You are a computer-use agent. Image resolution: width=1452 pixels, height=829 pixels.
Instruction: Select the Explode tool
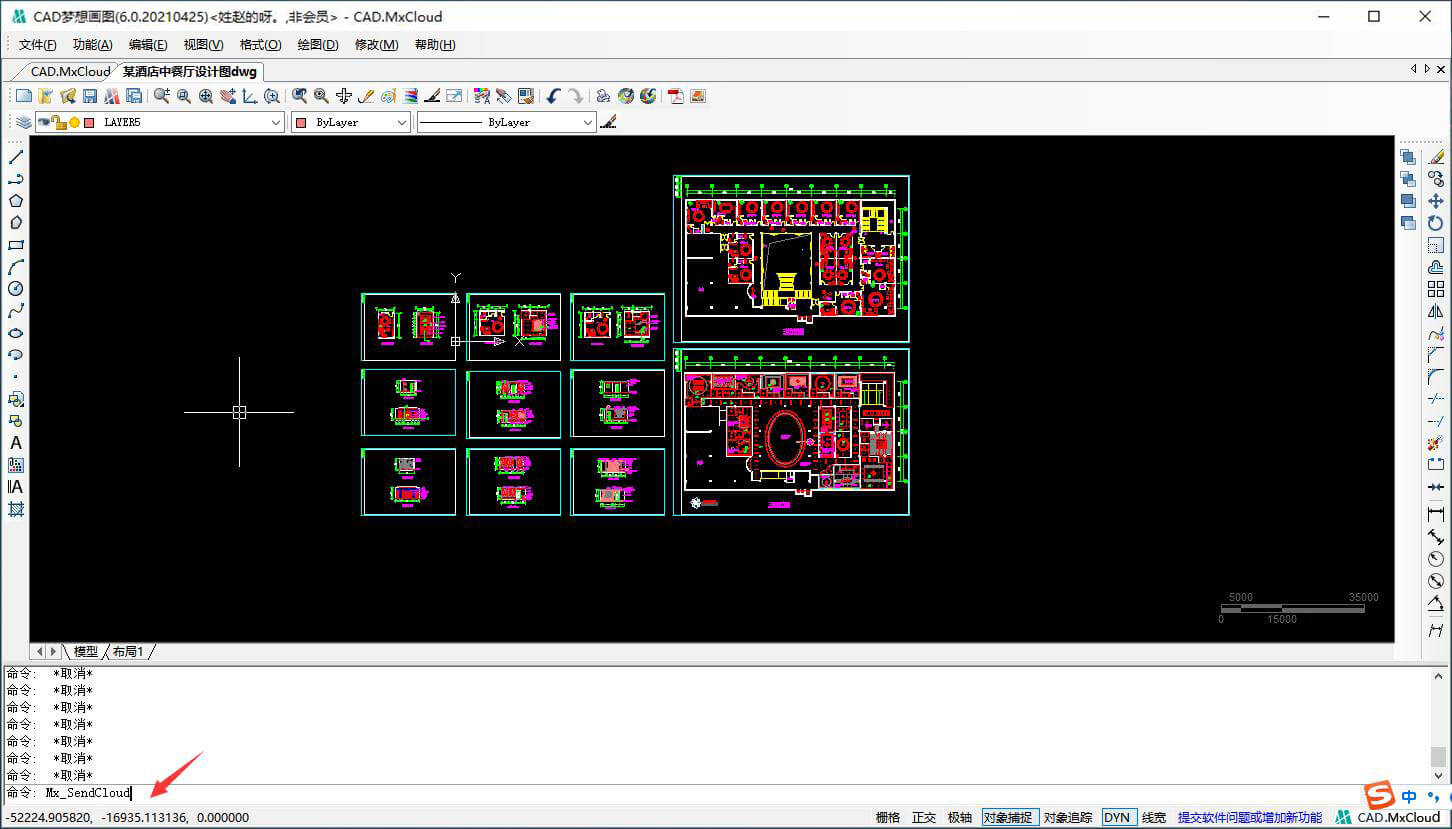click(x=1436, y=443)
